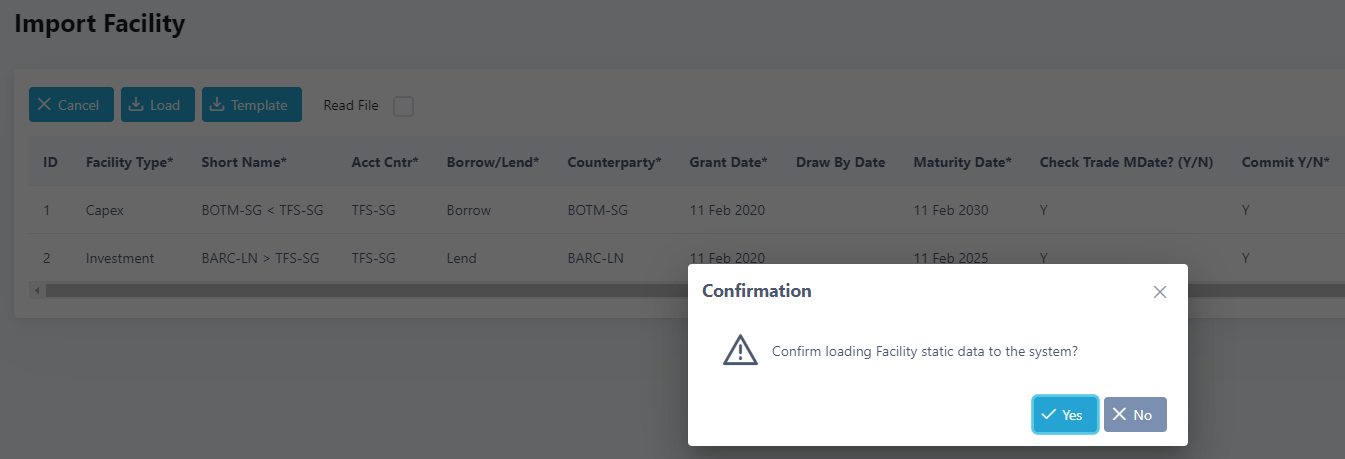This screenshot has width=1345, height=459.
Task: Click the BOTM-SG counterparty cell
Action: 597,211
